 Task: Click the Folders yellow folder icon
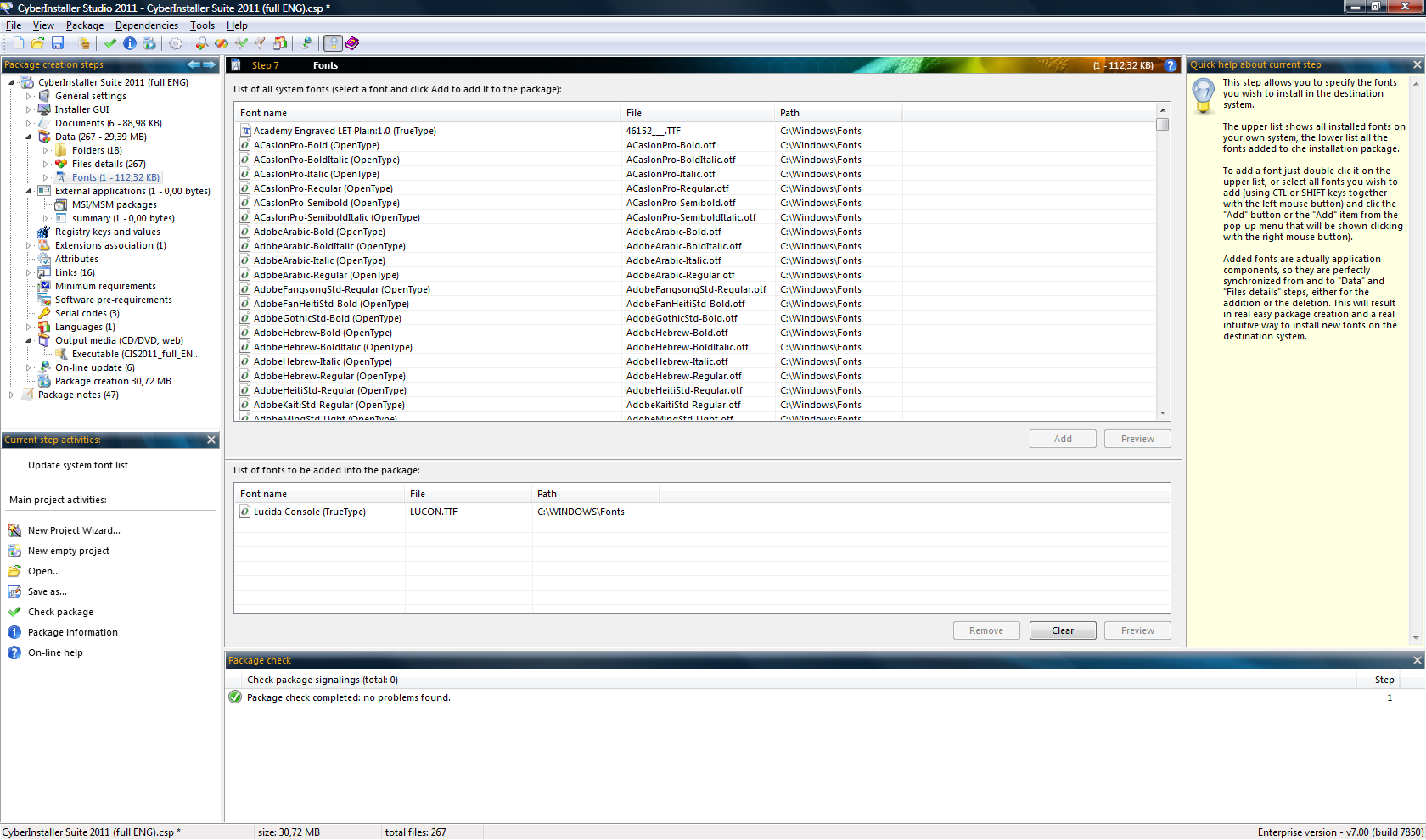[61, 150]
